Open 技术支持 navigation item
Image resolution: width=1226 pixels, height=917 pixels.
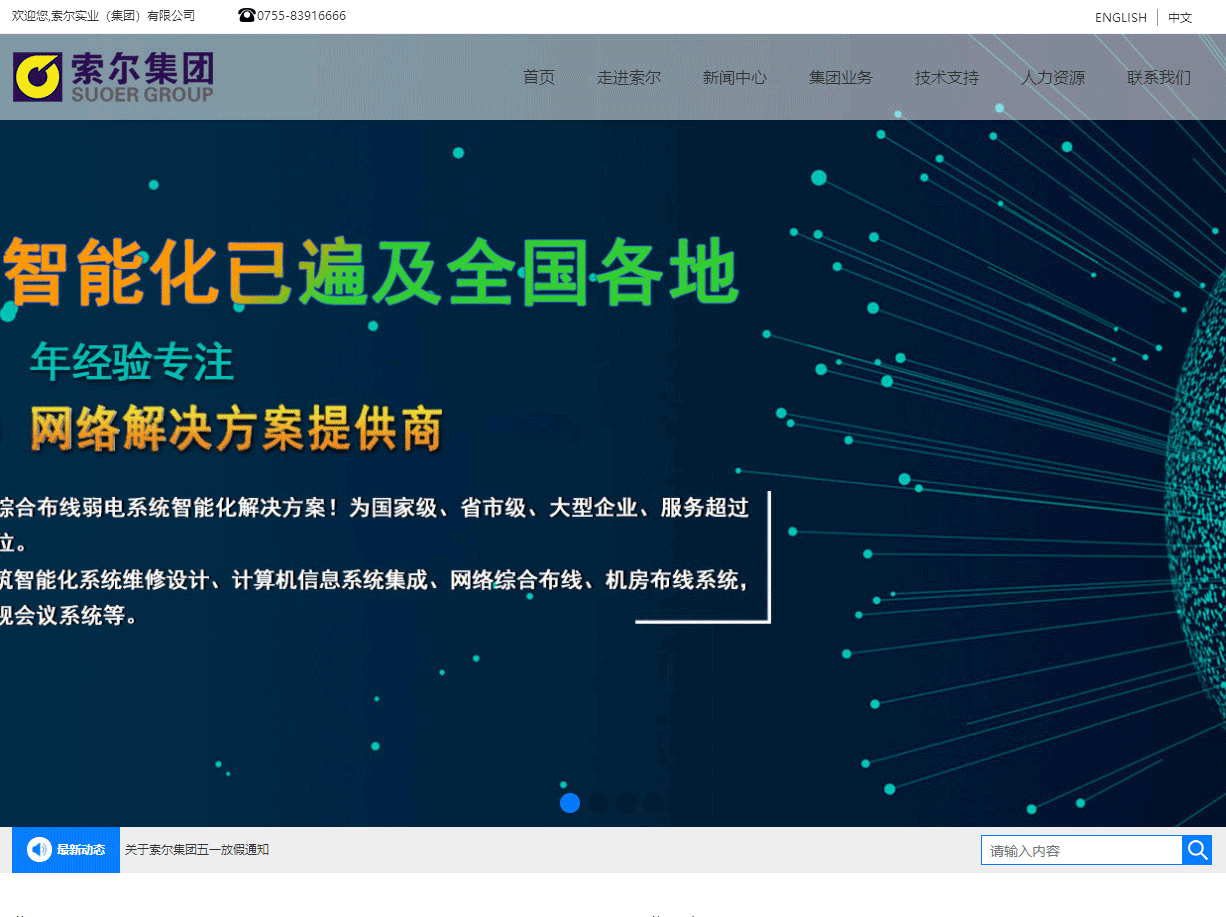tap(947, 77)
